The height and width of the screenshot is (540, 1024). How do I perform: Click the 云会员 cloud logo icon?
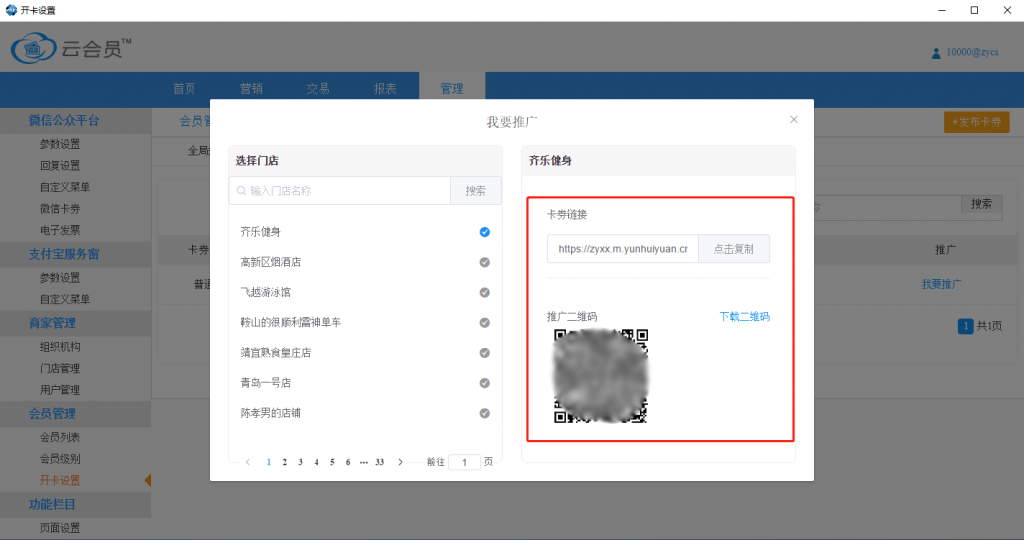coord(33,48)
